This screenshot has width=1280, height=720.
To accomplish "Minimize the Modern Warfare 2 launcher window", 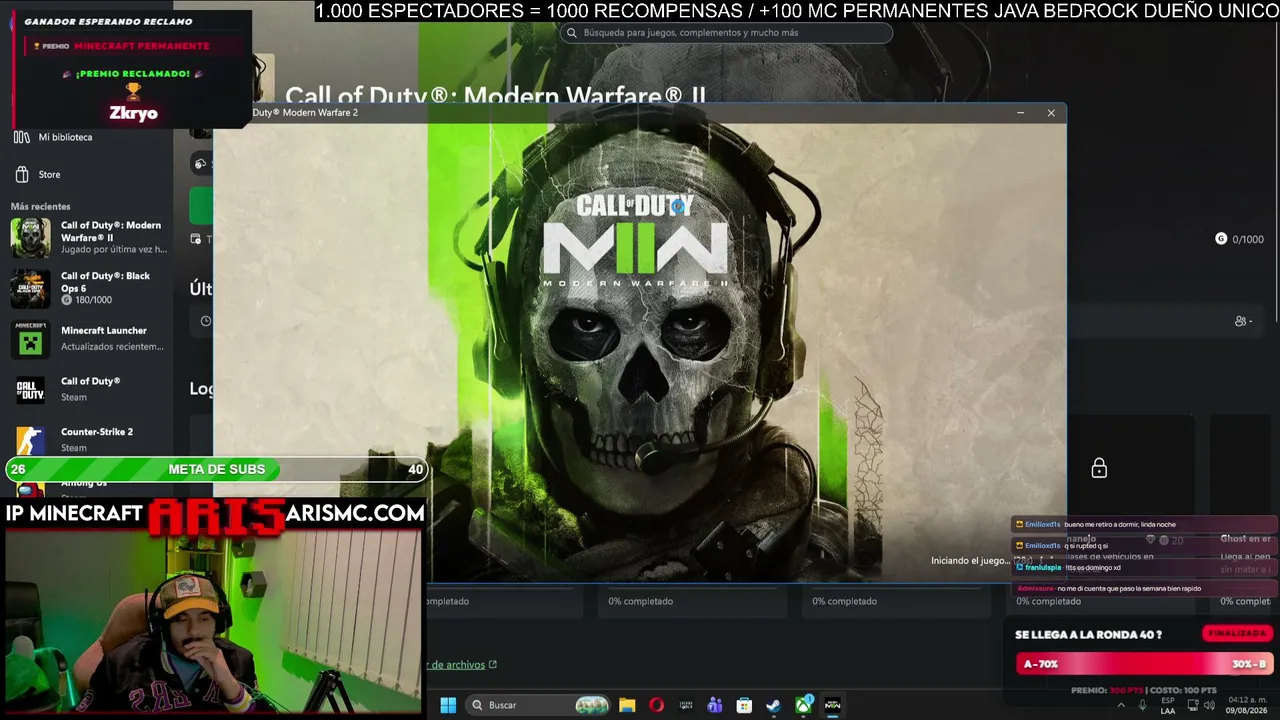I will point(1020,113).
